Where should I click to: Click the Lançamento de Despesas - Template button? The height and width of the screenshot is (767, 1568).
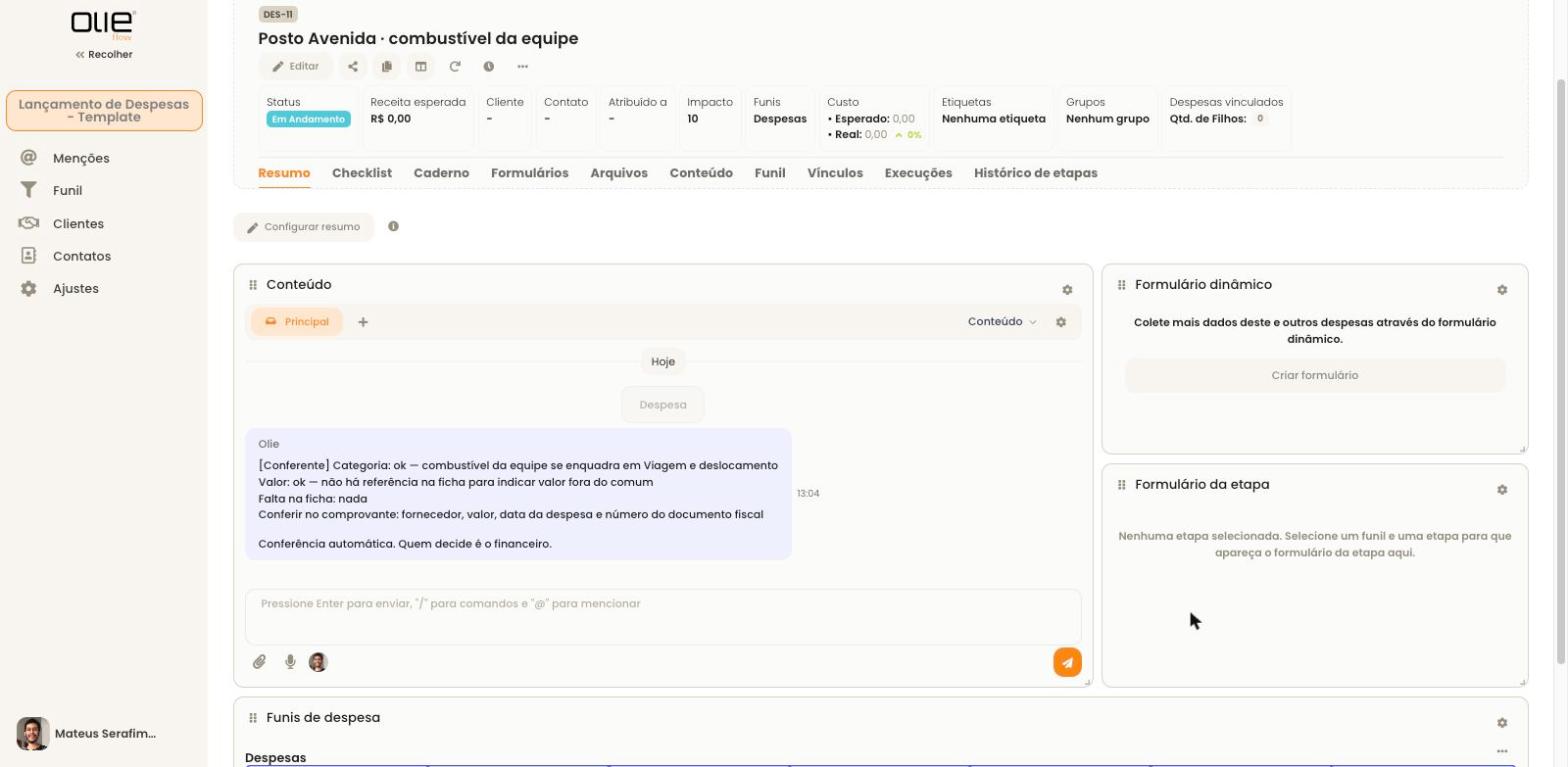point(104,111)
